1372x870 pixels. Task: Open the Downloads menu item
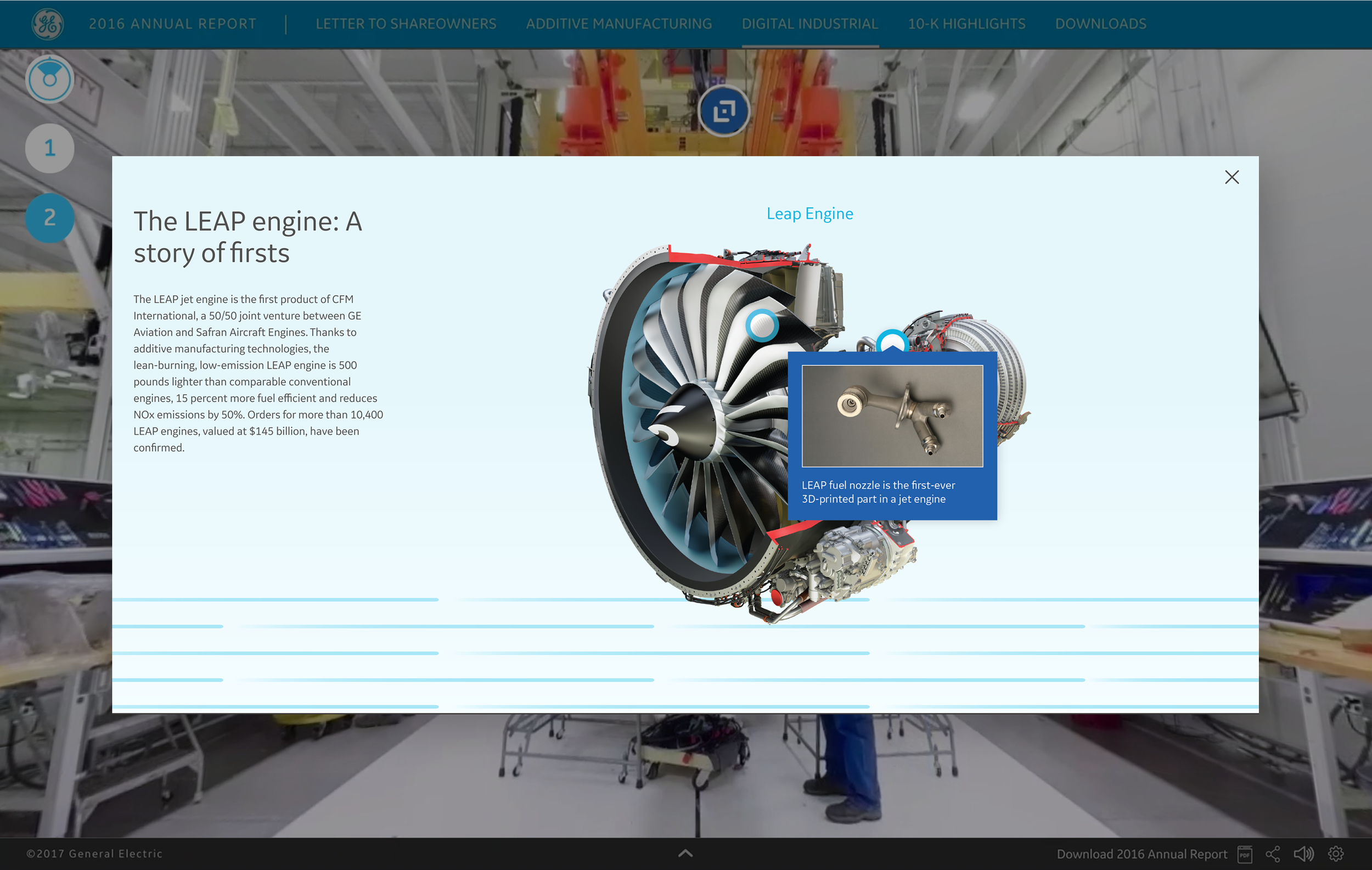[x=1100, y=24]
